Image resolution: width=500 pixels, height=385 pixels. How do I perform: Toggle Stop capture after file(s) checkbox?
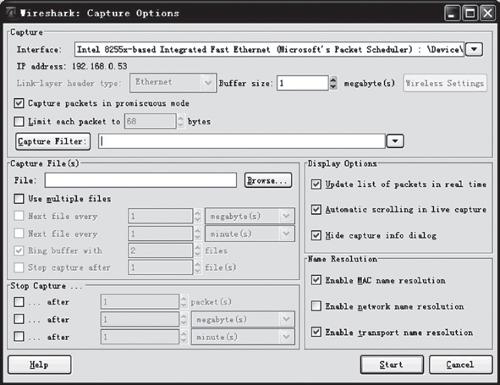(x=19, y=267)
